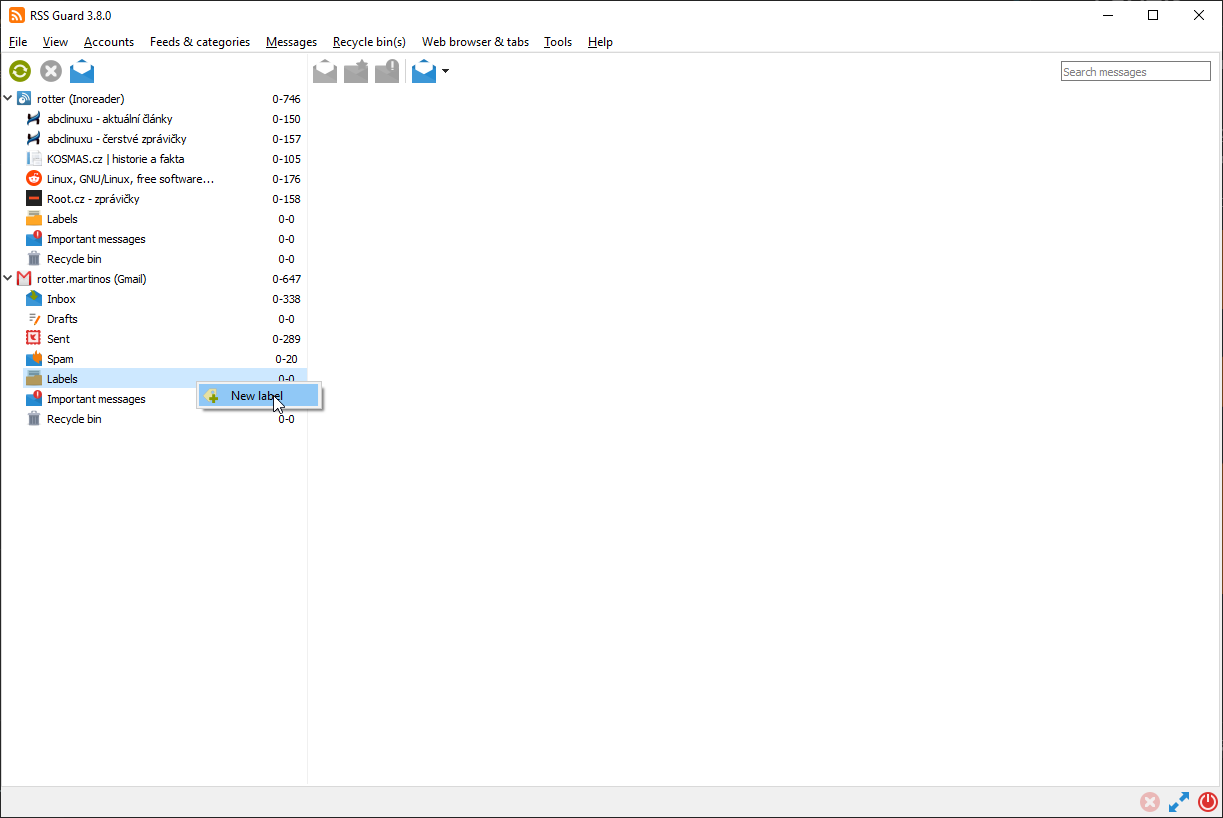Select Root.cz - zprávičky feed
1223x818 pixels.
click(x=92, y=199)
